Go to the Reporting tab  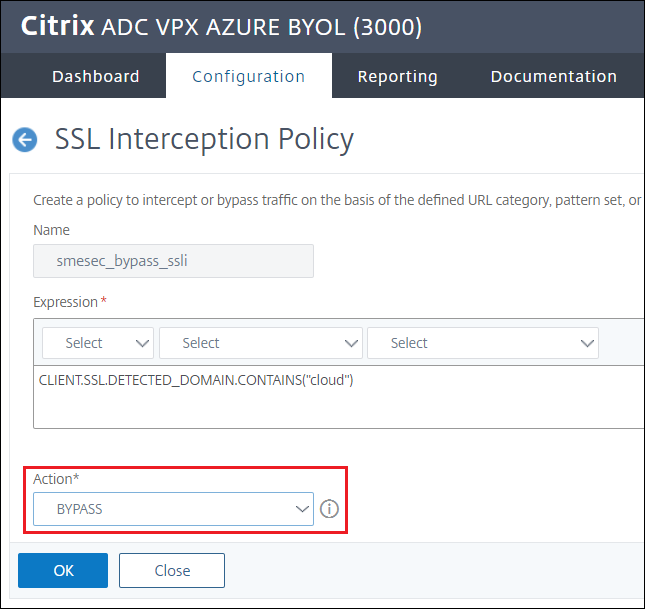pyautogui.click(x=397, y=76)
